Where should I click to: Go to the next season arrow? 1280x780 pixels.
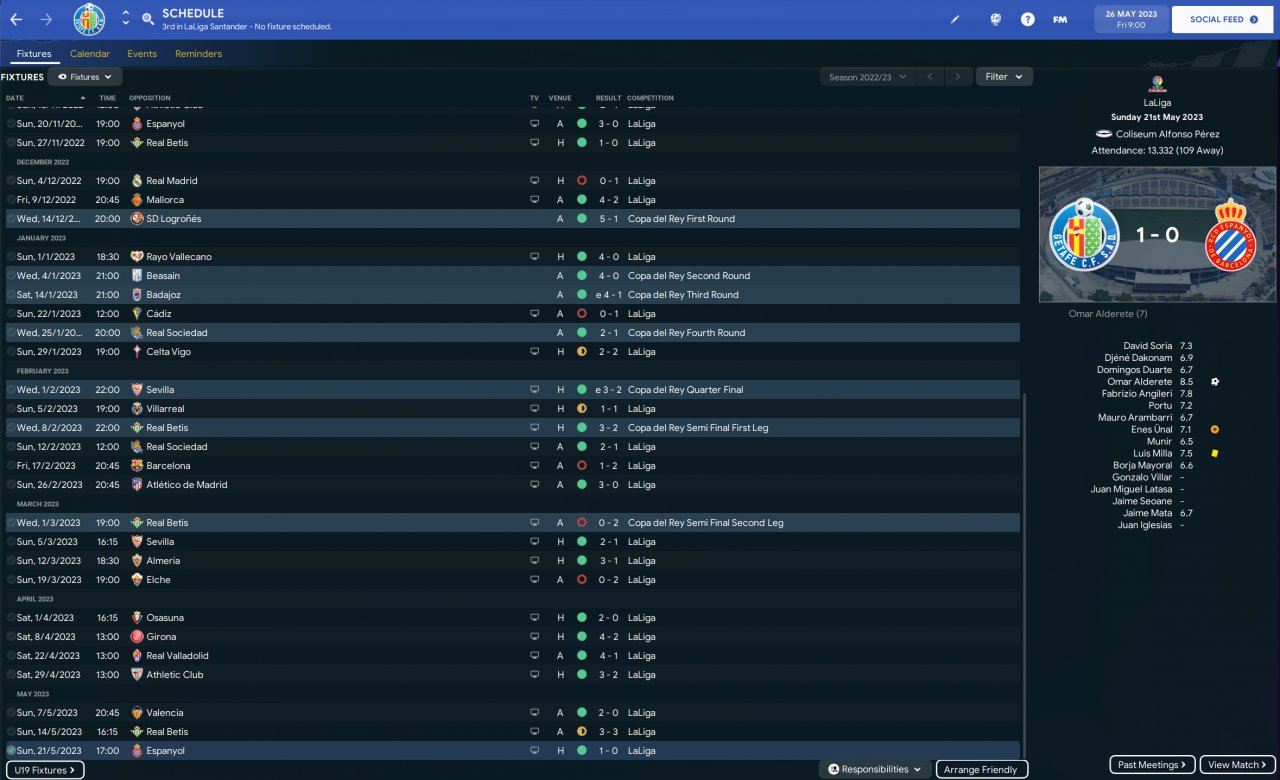958,77
